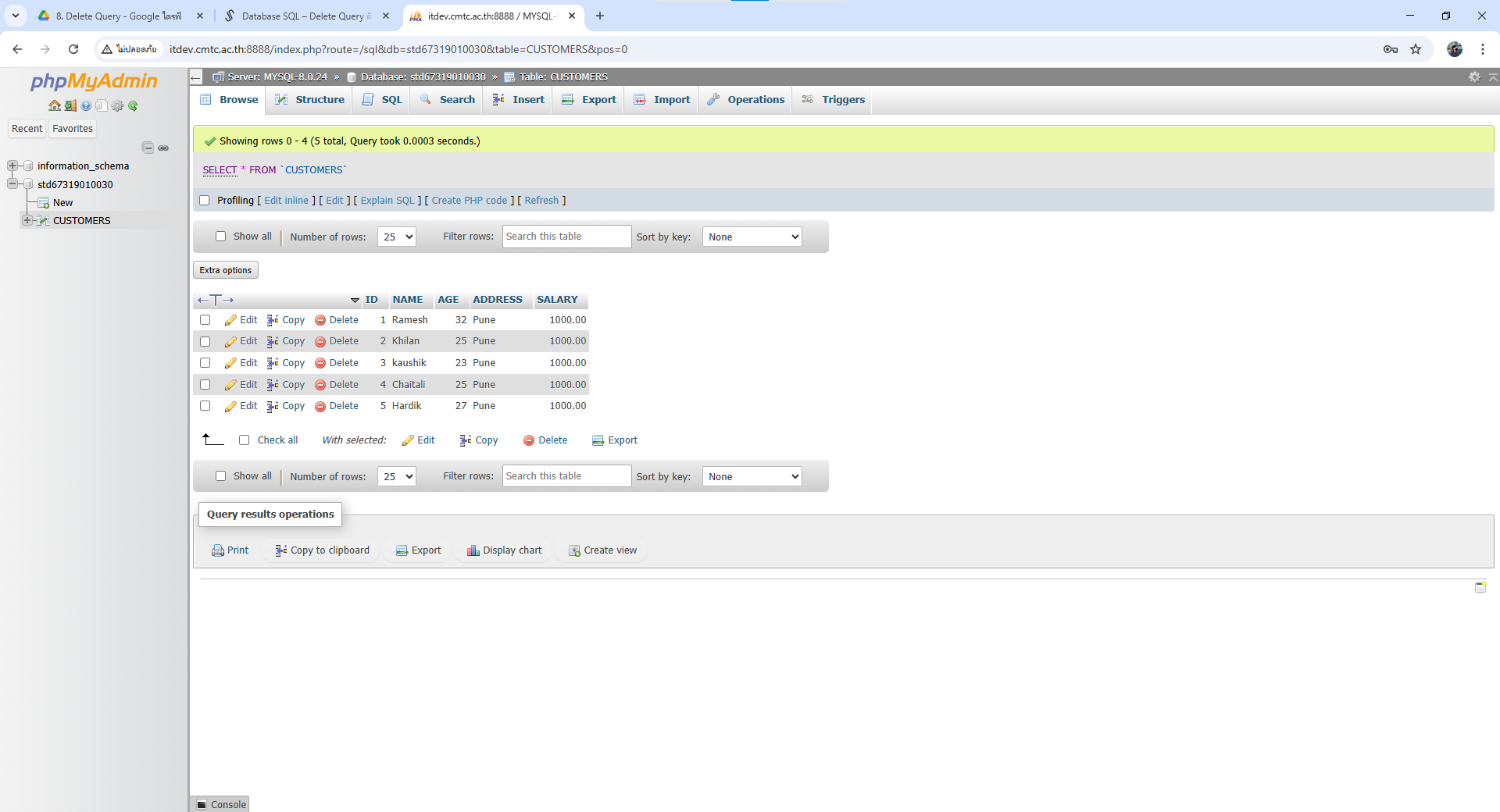The height and width of the screenshot is (812, 1500).
Task: Click the Collapse all icon in navigation tree
Action: coord(148,148)
